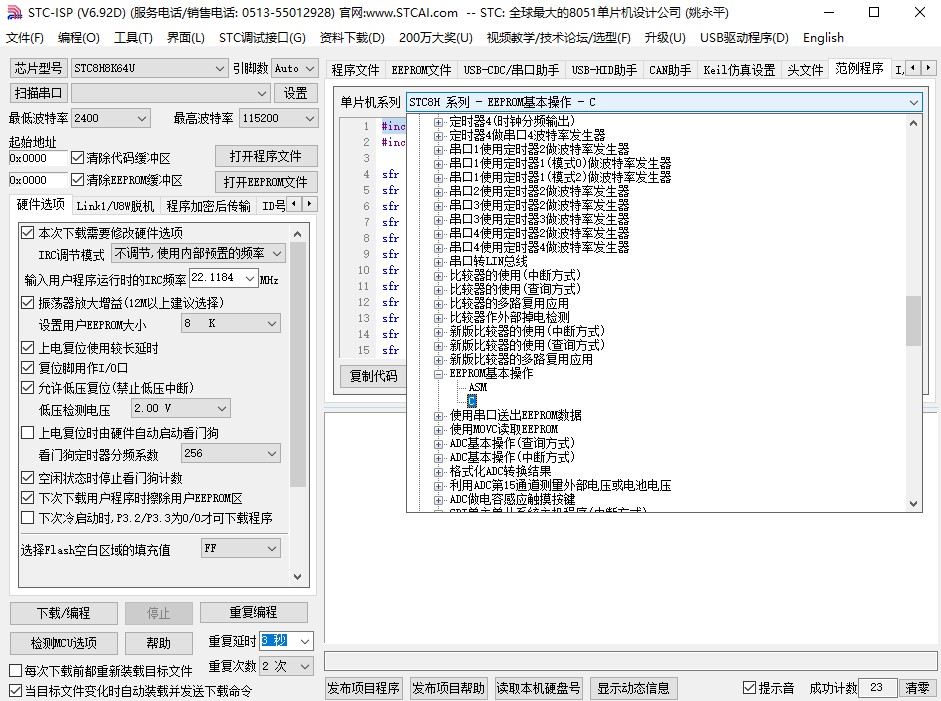Screen dimensions: 941x701
Task: Open the 重复延时 3 秒 dropdown
Action: coord(305,641)
